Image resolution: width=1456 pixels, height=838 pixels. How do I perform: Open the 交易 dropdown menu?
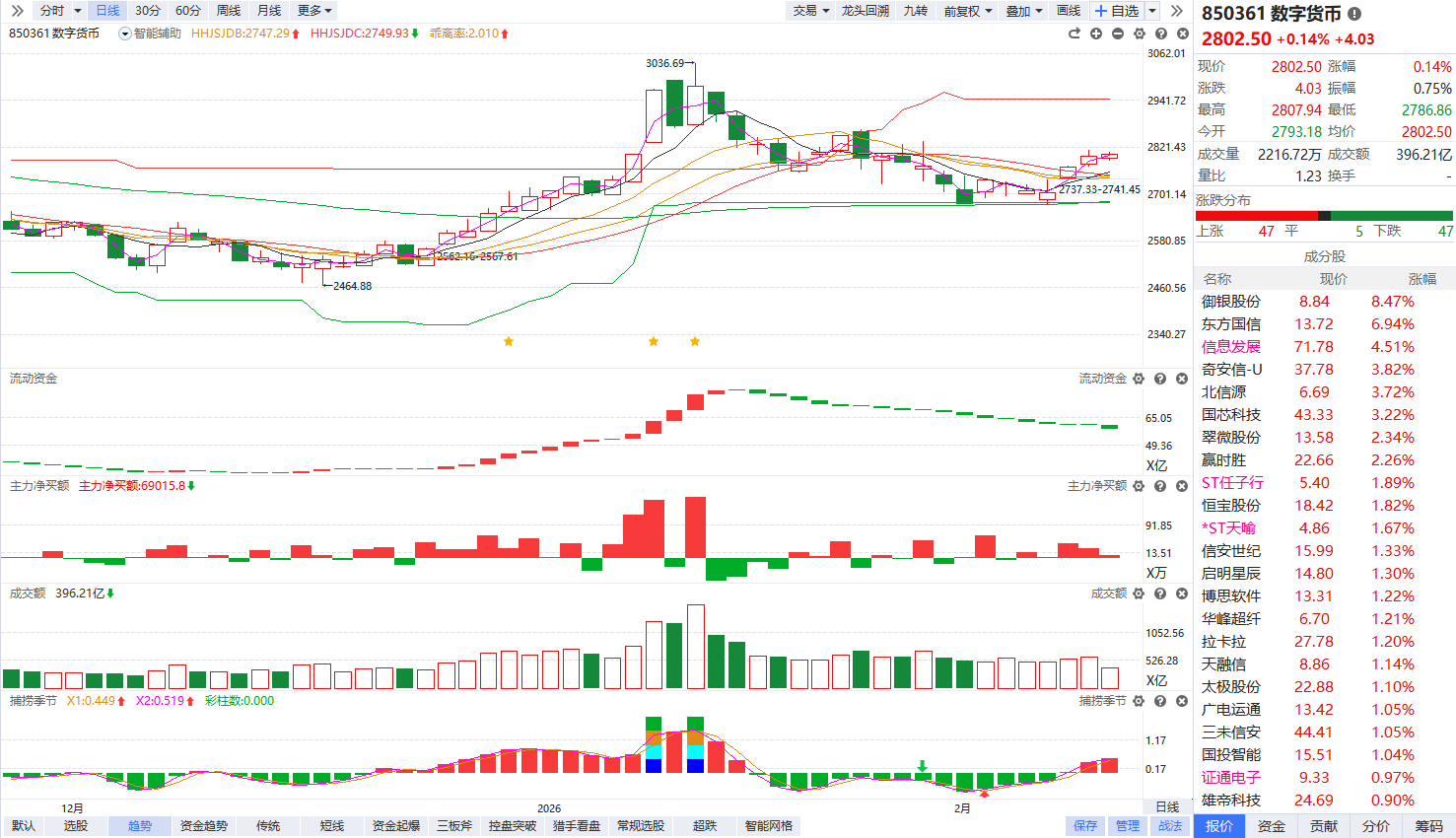pos(810,11)
